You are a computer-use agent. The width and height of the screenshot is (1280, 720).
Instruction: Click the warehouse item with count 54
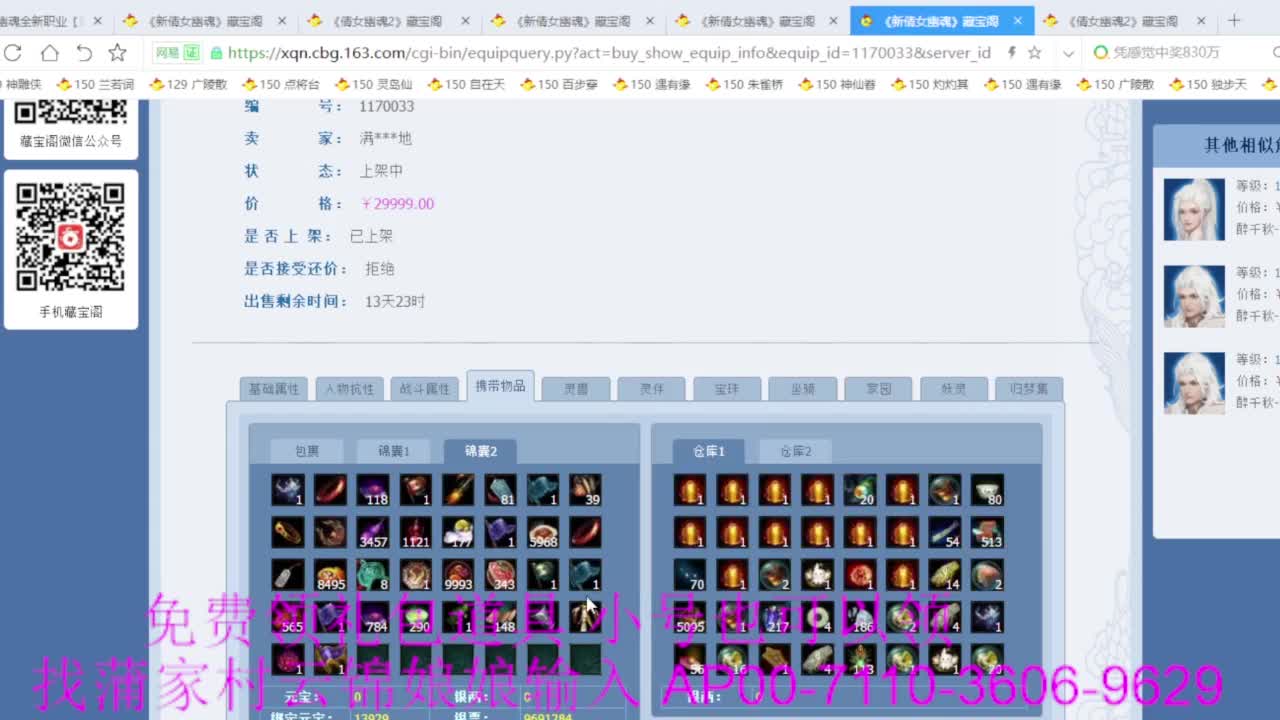pos(945,532)
